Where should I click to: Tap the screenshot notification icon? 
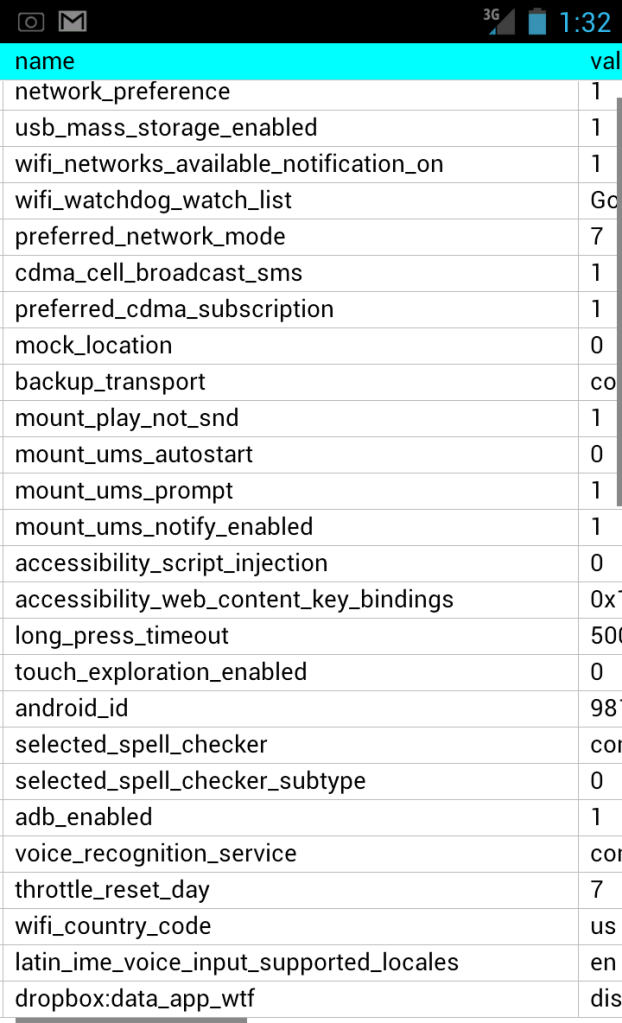coord(31,21)
